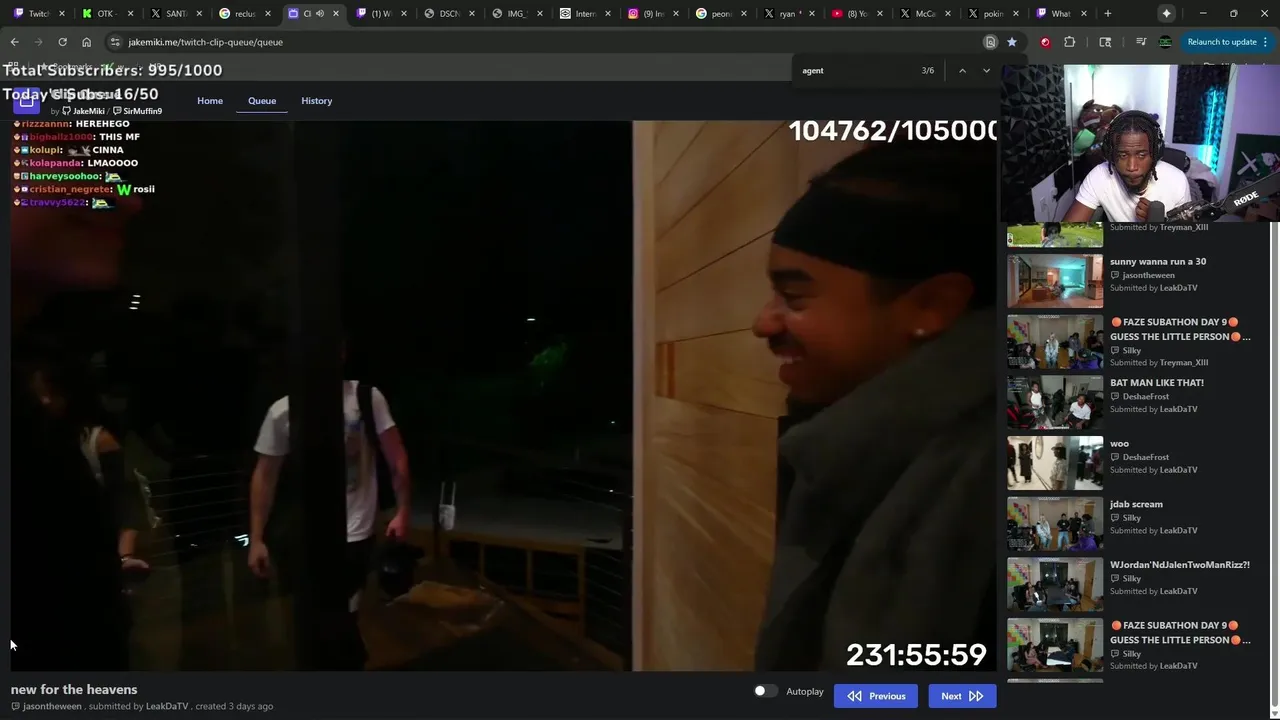
Task: Select the 'WJordan'NdJalenTwoManRizz?!' clip title
Action: [1180, 565]
